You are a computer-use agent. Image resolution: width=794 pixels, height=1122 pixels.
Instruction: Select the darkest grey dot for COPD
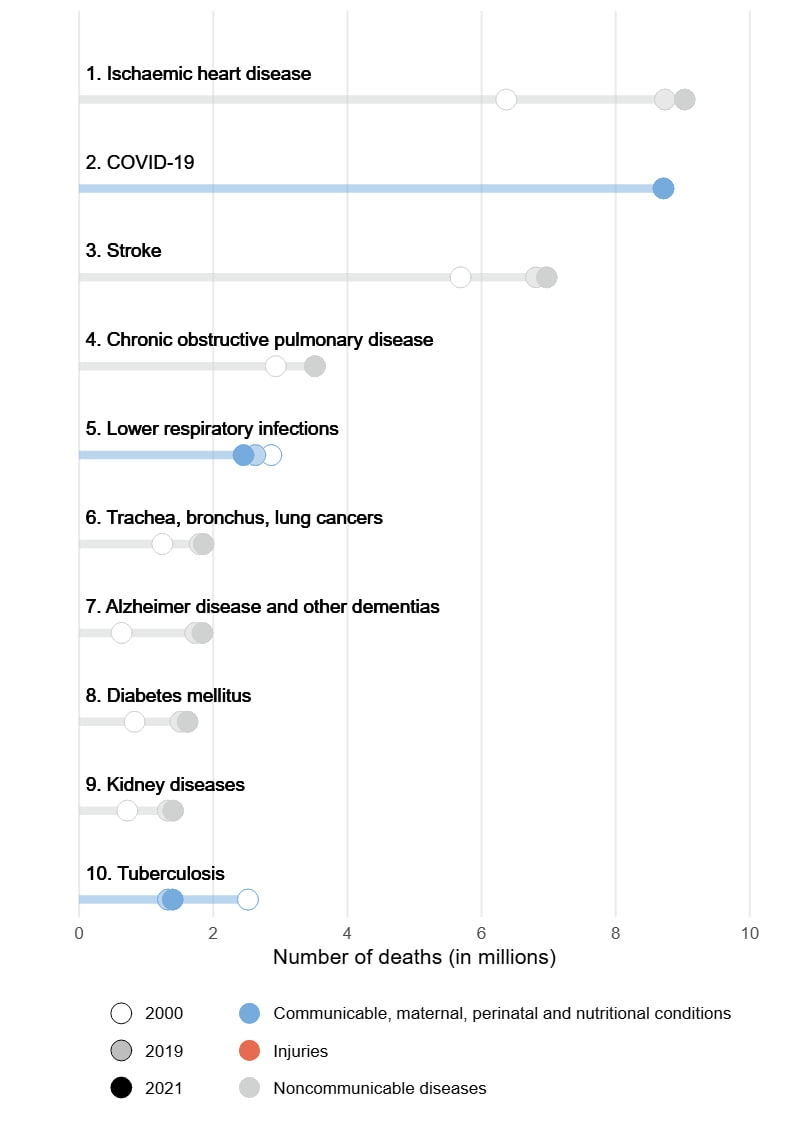315,366
